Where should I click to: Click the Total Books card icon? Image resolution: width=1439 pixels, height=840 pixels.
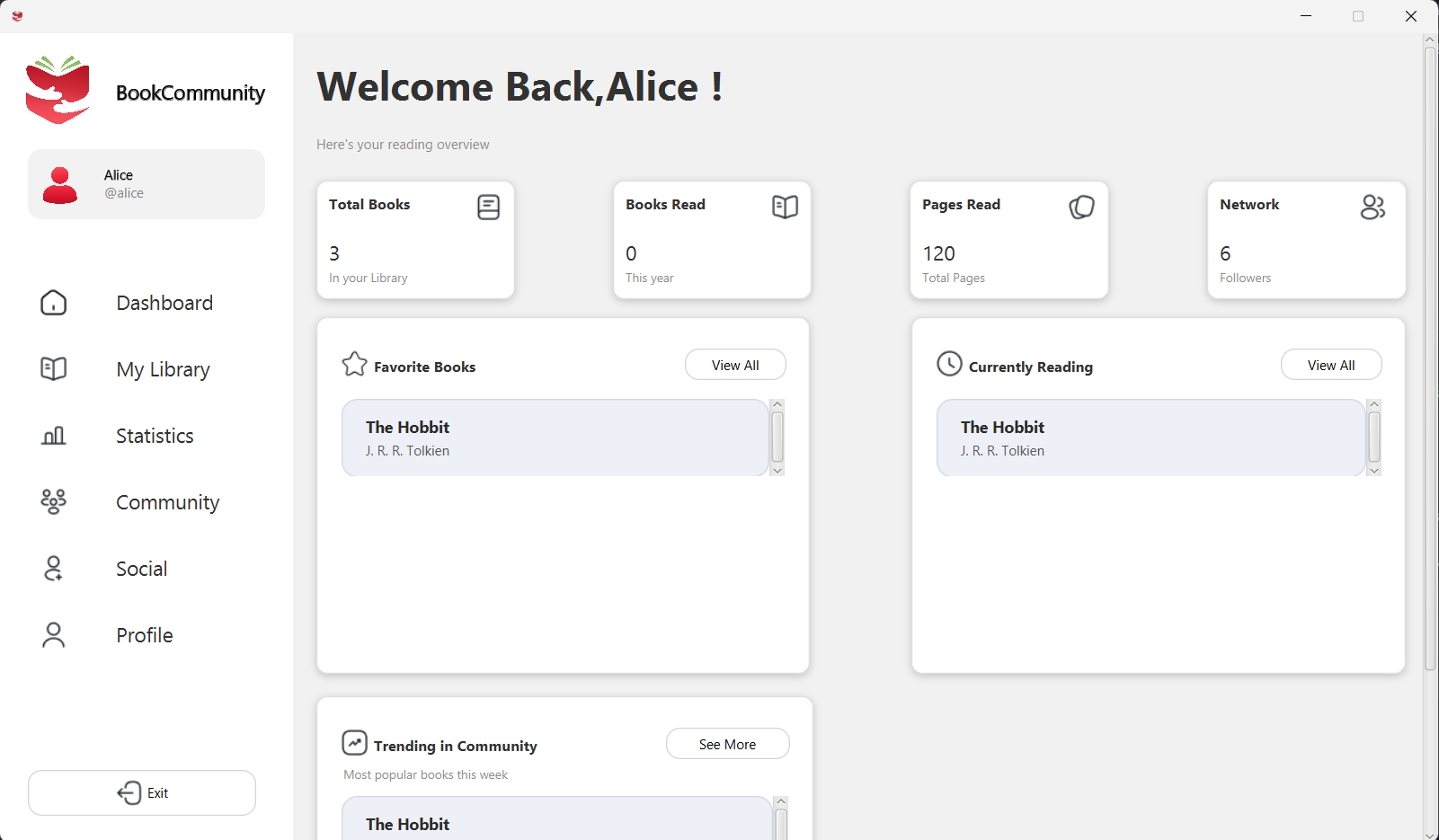pyautogui.click(x=488, y=208)
